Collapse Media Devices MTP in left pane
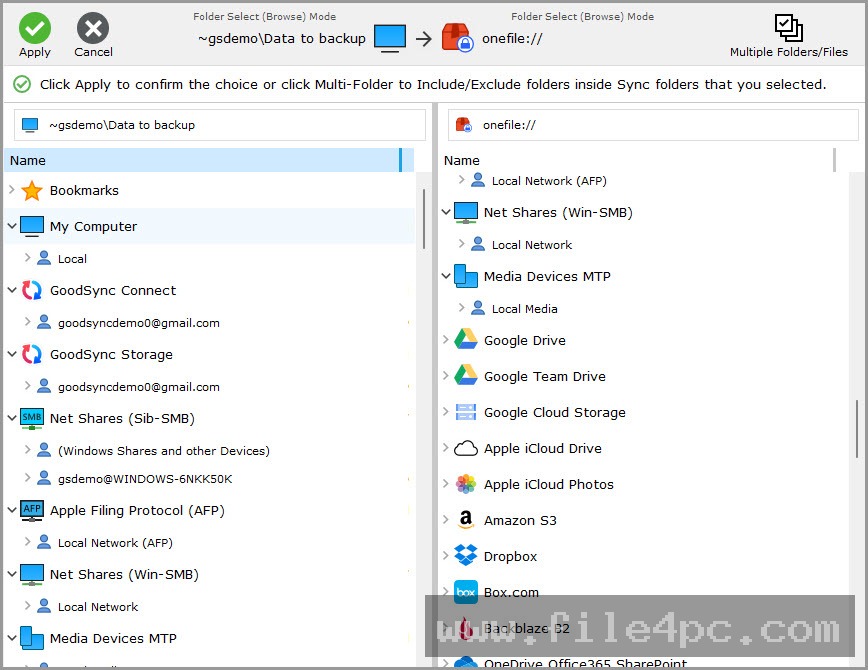 (x=12, y=638)
